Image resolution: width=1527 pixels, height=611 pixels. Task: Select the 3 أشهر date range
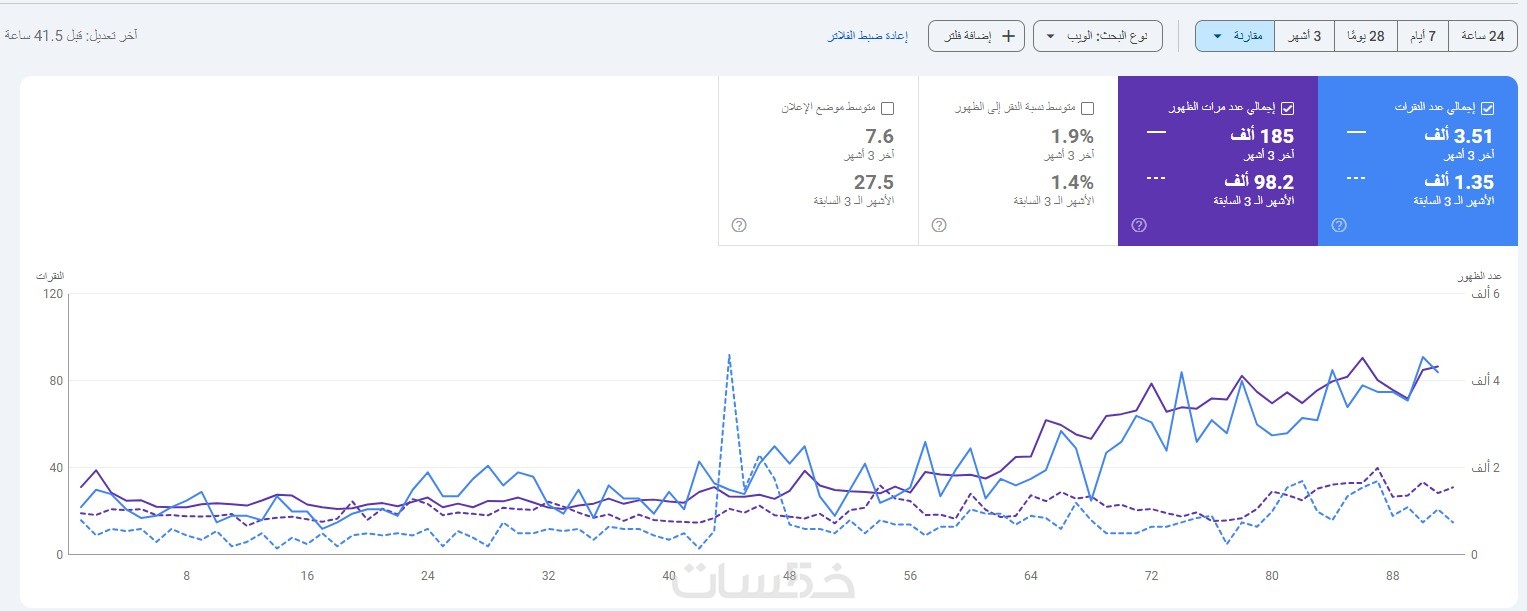(1304, 36)
